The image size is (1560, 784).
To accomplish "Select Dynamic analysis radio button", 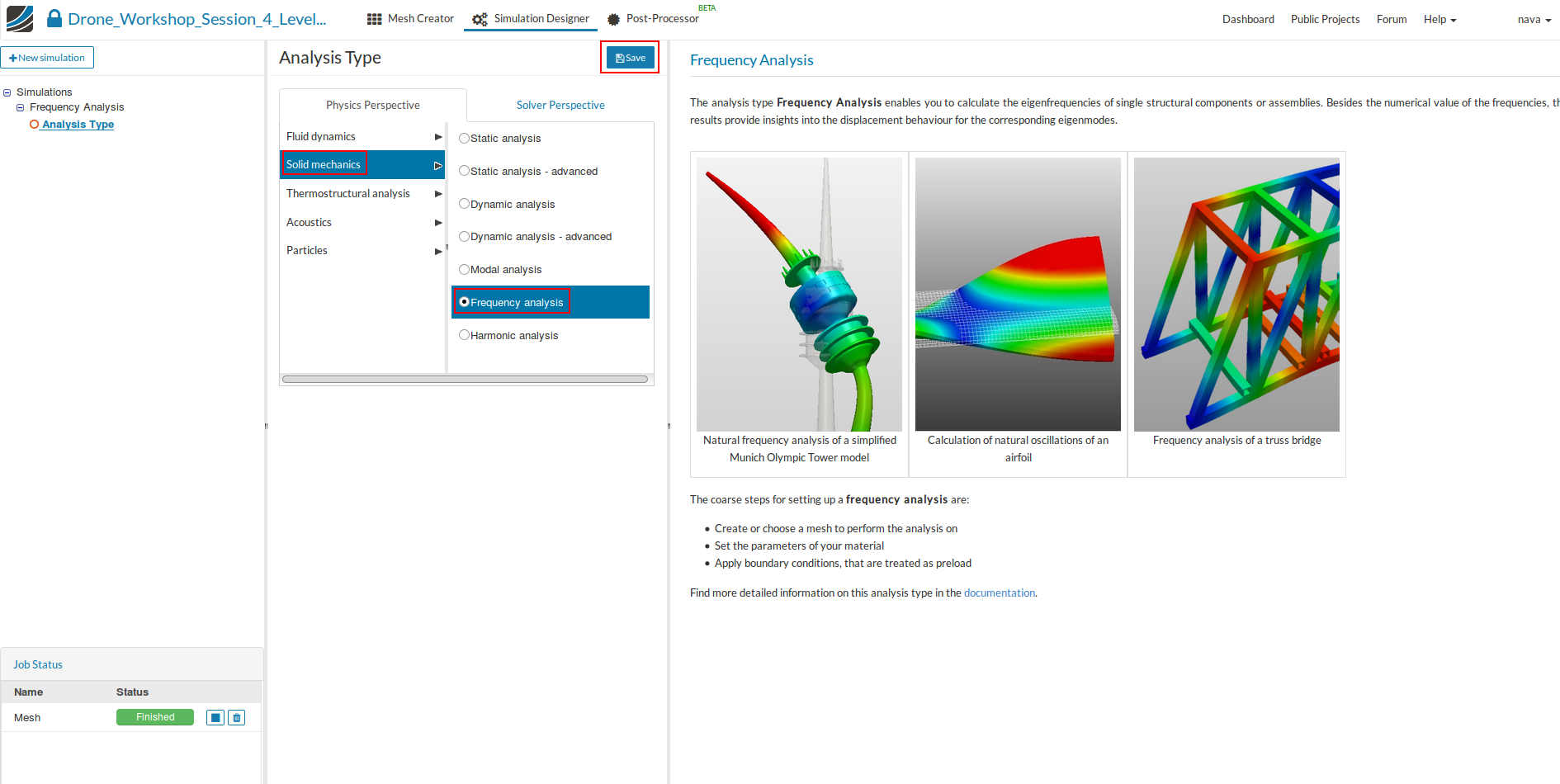I will tap(464, 204).
